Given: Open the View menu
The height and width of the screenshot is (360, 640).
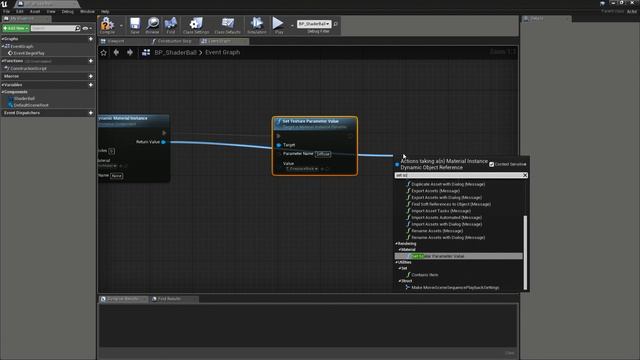Looking at the screenshot, I should tap(51, 11).
